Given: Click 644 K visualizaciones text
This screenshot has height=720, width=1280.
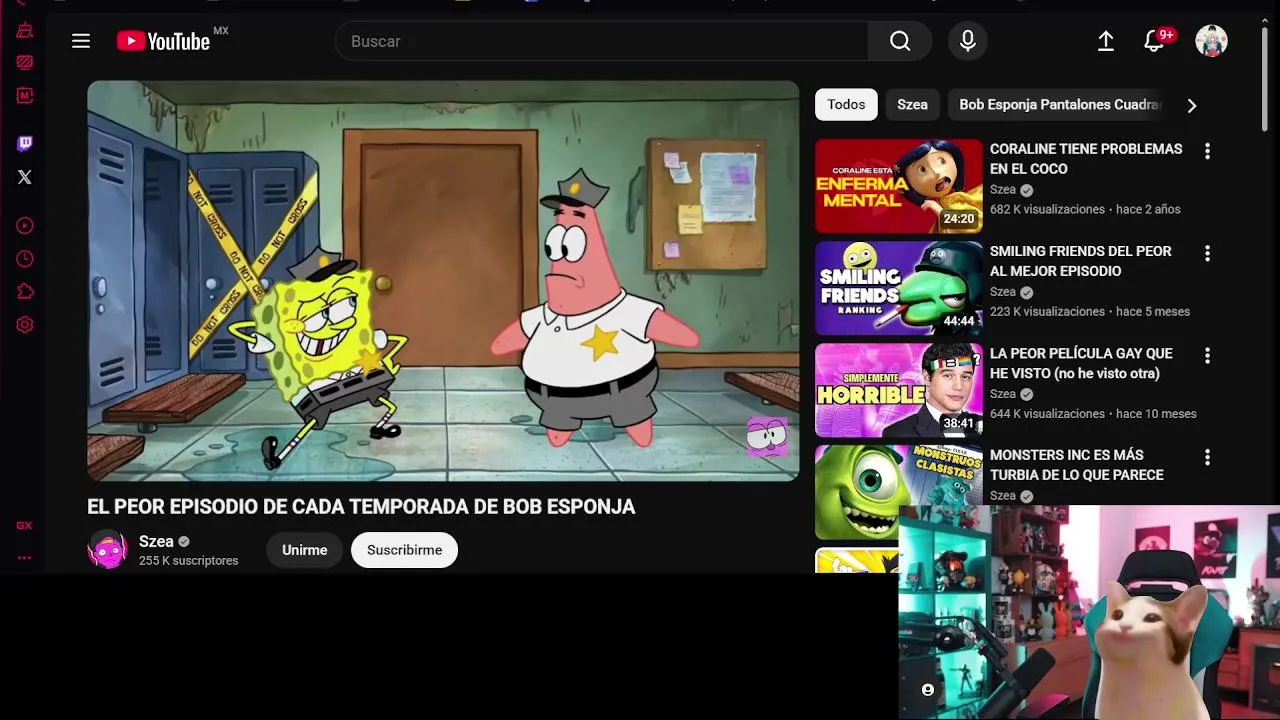Looking at the screenshot, I should pos(1047,413).
